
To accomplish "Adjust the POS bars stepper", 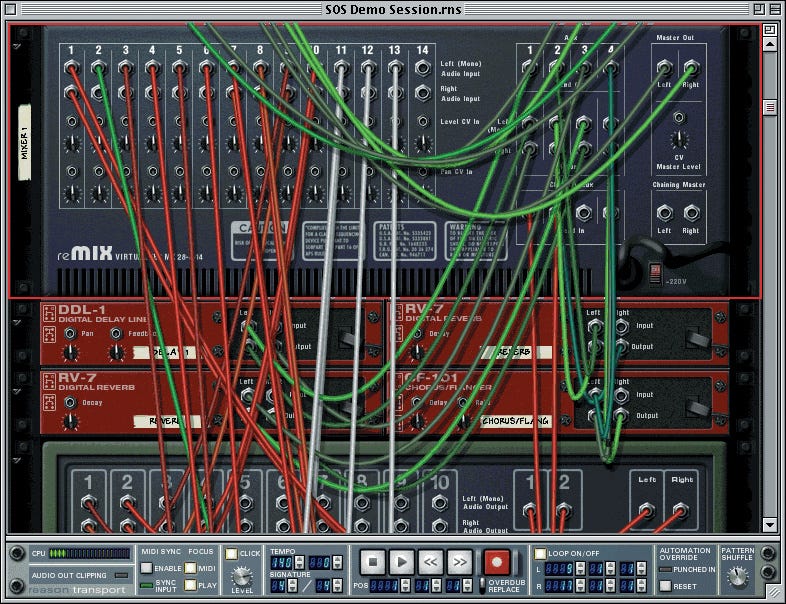I will (405, 585).
